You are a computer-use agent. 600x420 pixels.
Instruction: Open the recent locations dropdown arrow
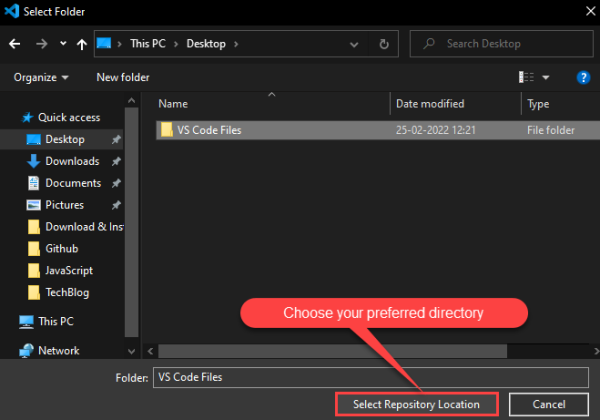coord(63,44)
